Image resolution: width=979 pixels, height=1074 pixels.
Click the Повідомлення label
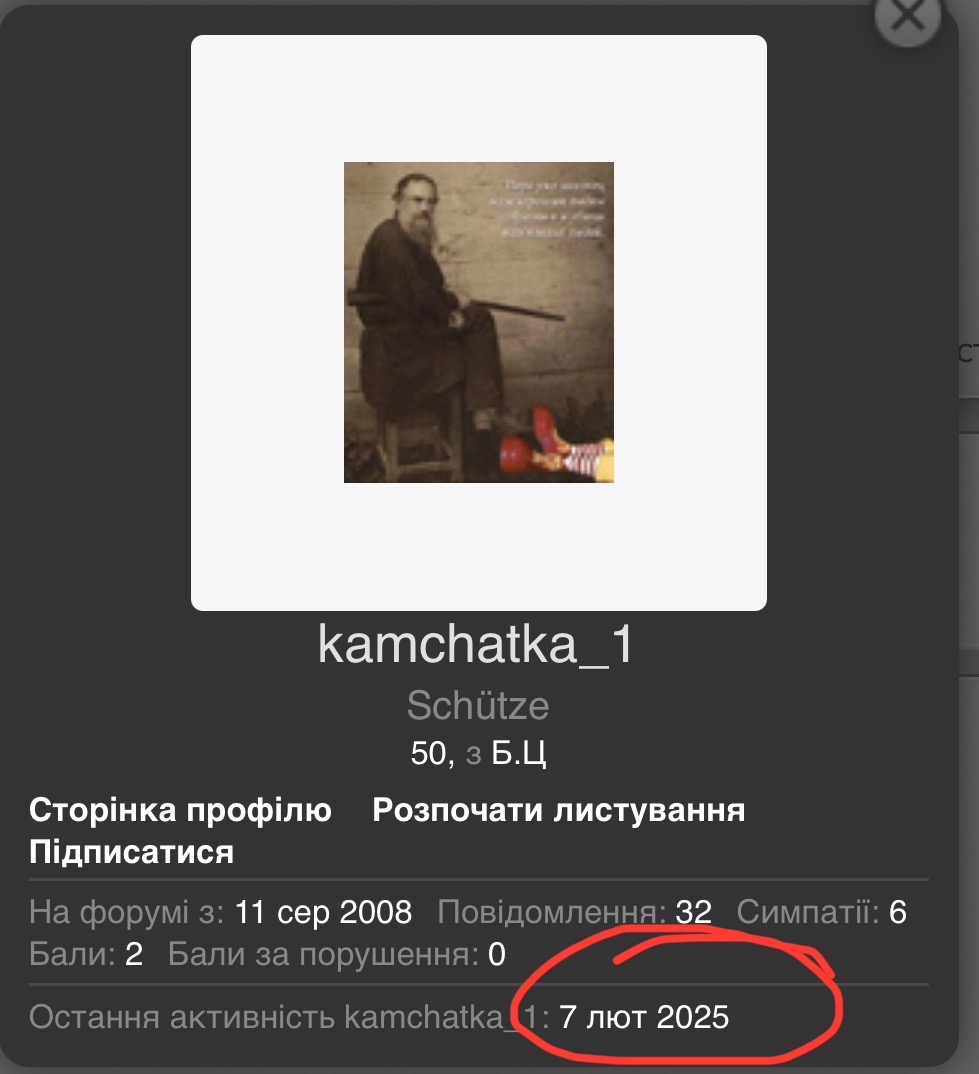552,912
